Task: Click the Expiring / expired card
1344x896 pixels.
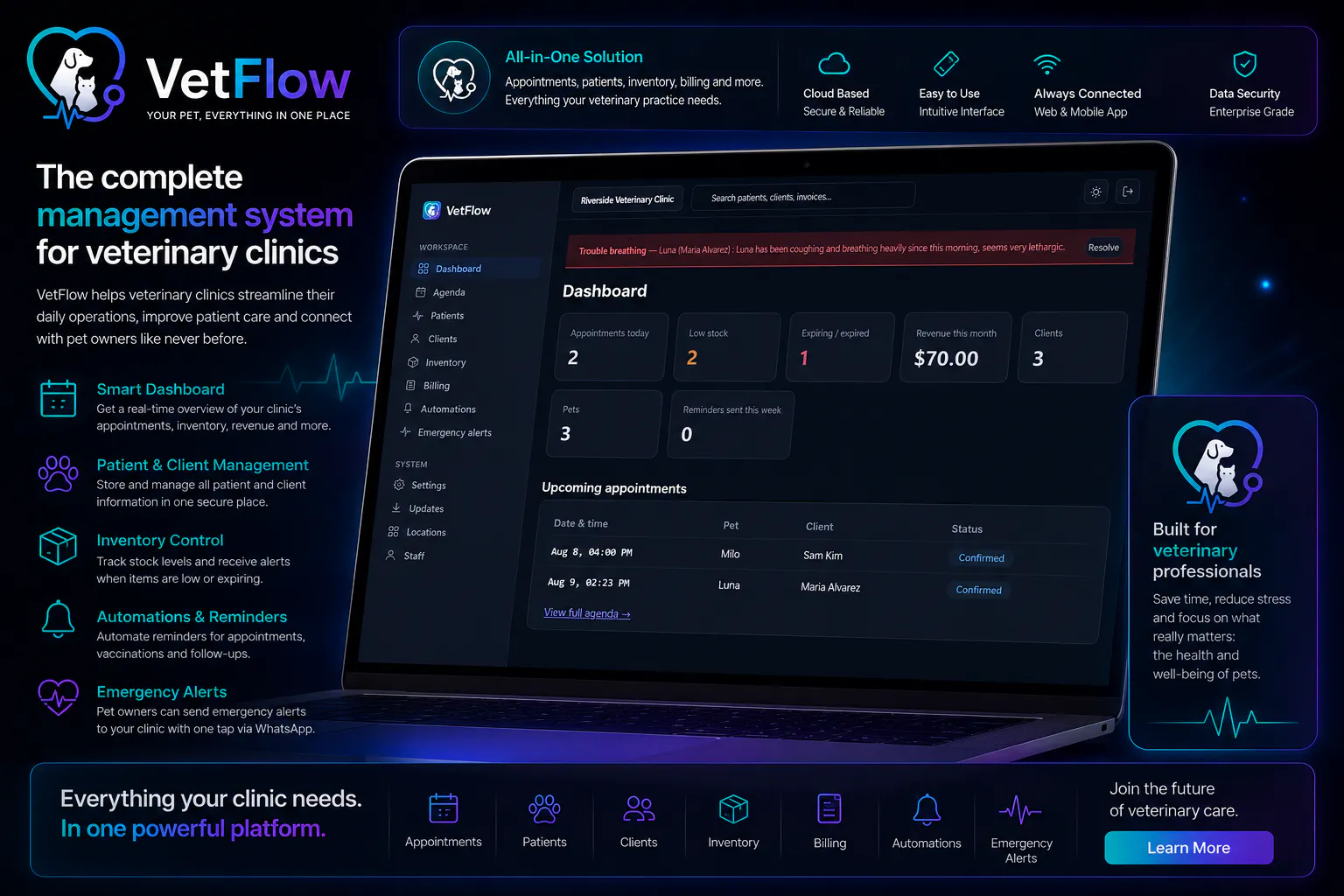Action: click(841, 347)
